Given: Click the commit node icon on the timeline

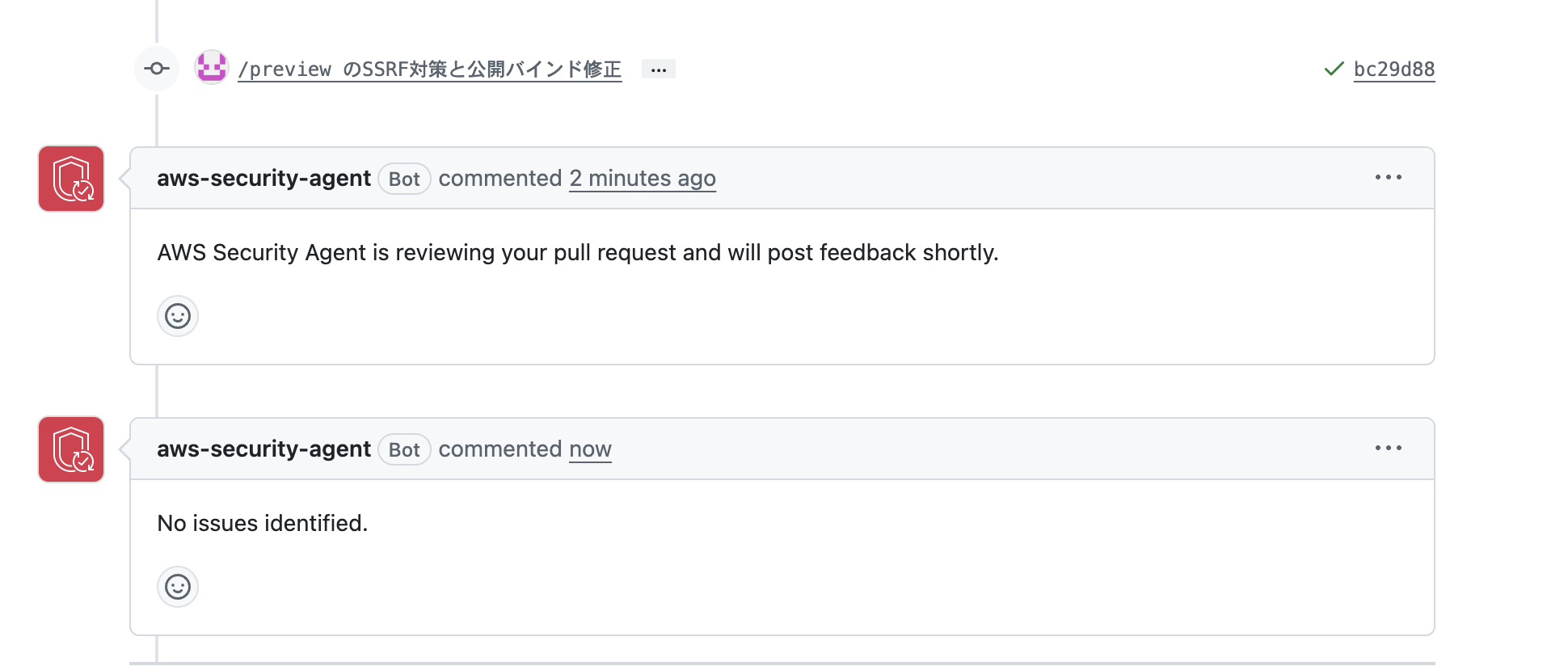Looking at the screenshot, I should (155, 69).
